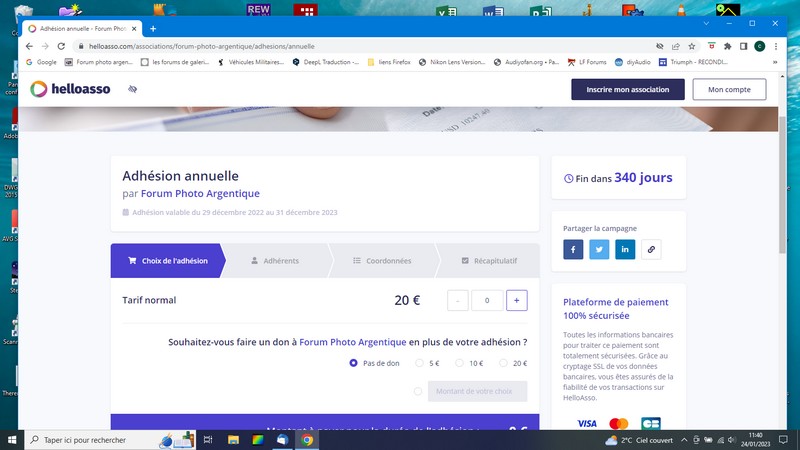Go to the Choix de l'adhésion step
This screenshot has height=450, width=800.
tap(168, 261)
